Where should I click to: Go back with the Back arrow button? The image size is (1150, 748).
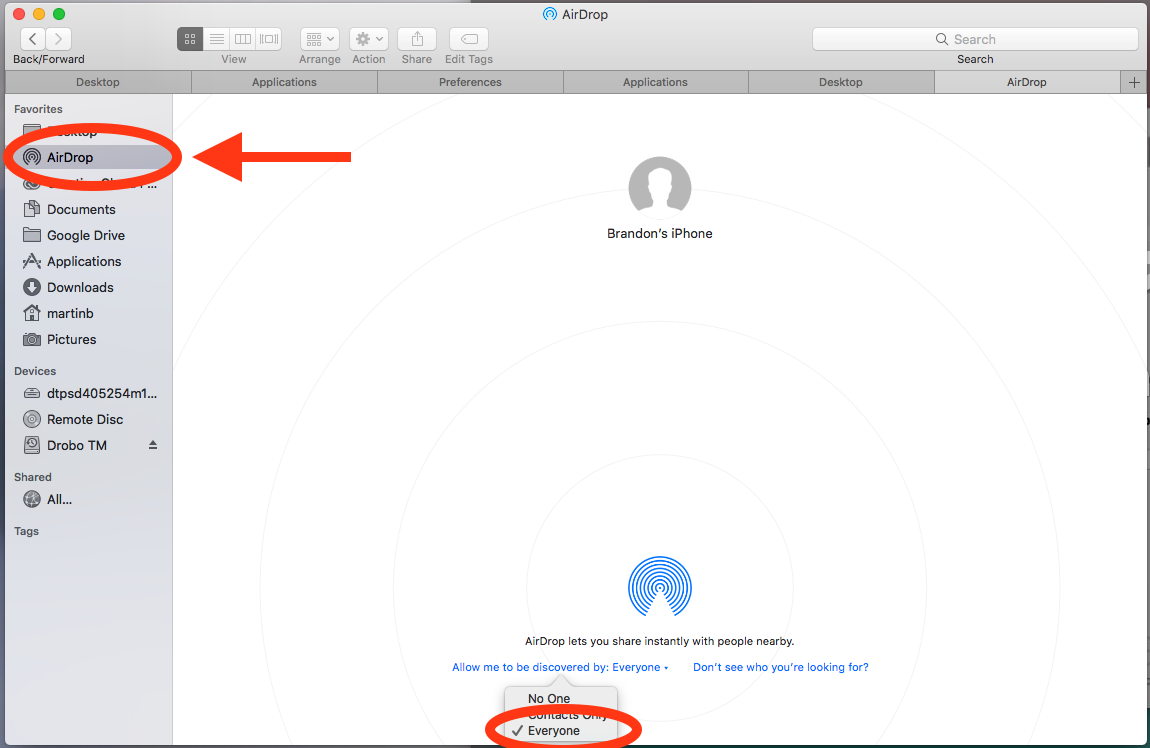point(33,39)
